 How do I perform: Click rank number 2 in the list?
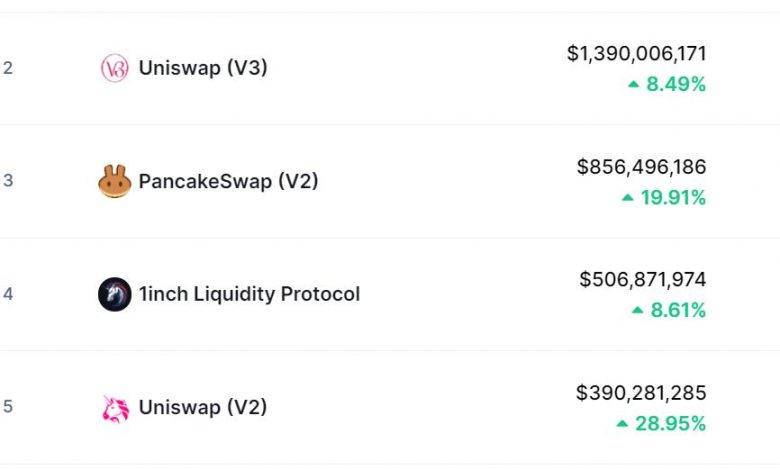(8, 68)
